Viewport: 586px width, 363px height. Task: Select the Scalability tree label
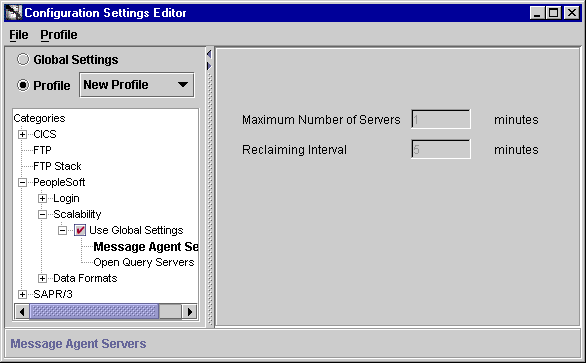(x=77, y=215)
